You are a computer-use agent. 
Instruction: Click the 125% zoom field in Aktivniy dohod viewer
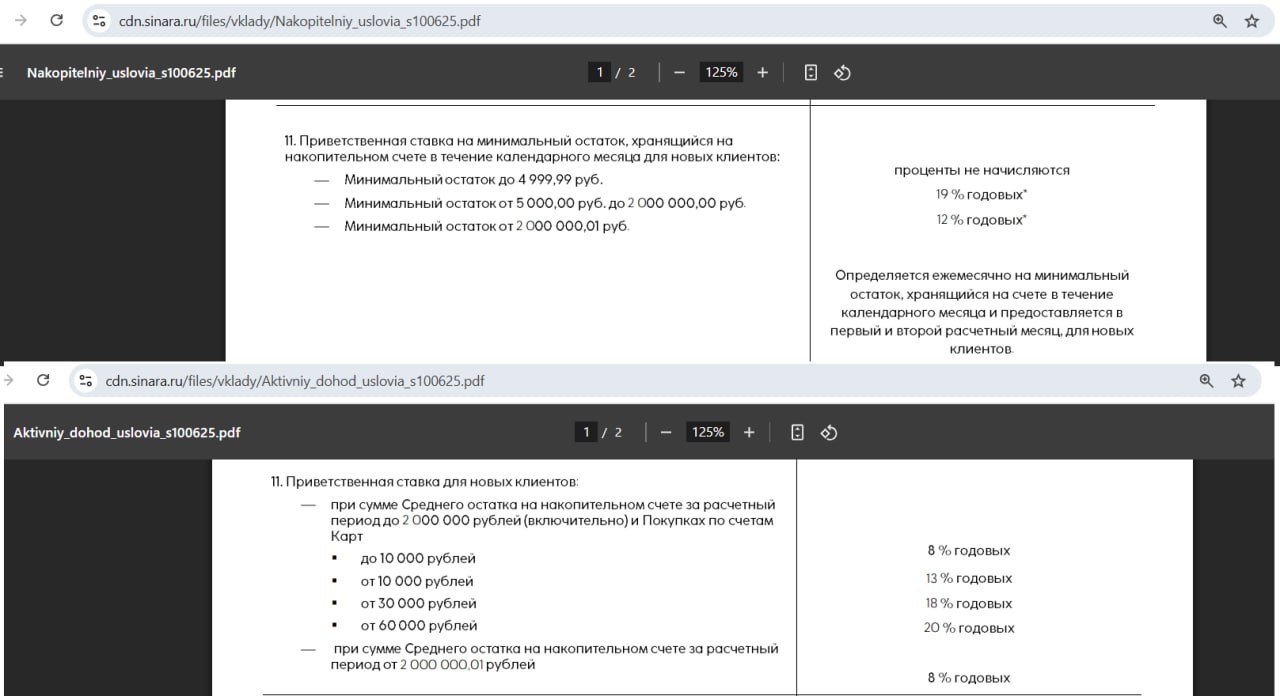(x=708, y=432)
